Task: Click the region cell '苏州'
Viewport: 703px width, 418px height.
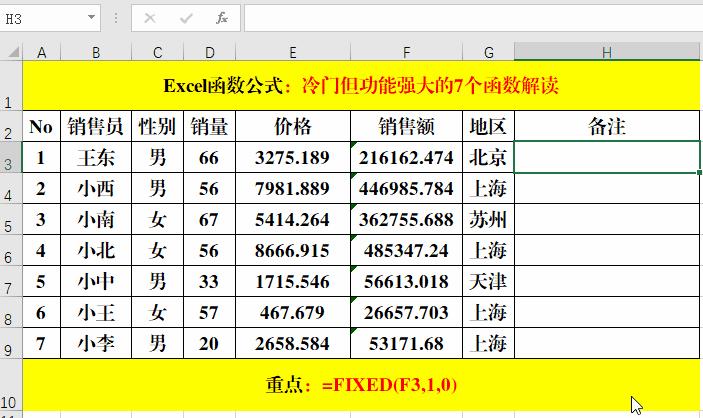Action: (488, 219)
